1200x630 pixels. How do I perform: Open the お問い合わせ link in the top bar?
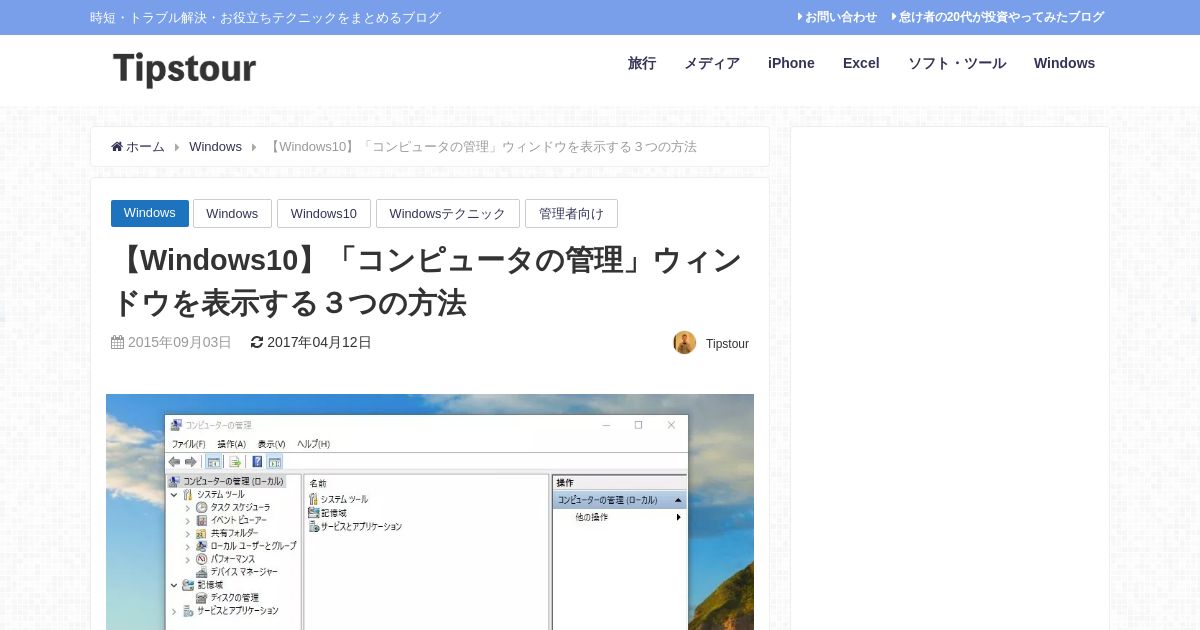pyautogui.click(x=841, y=17)
